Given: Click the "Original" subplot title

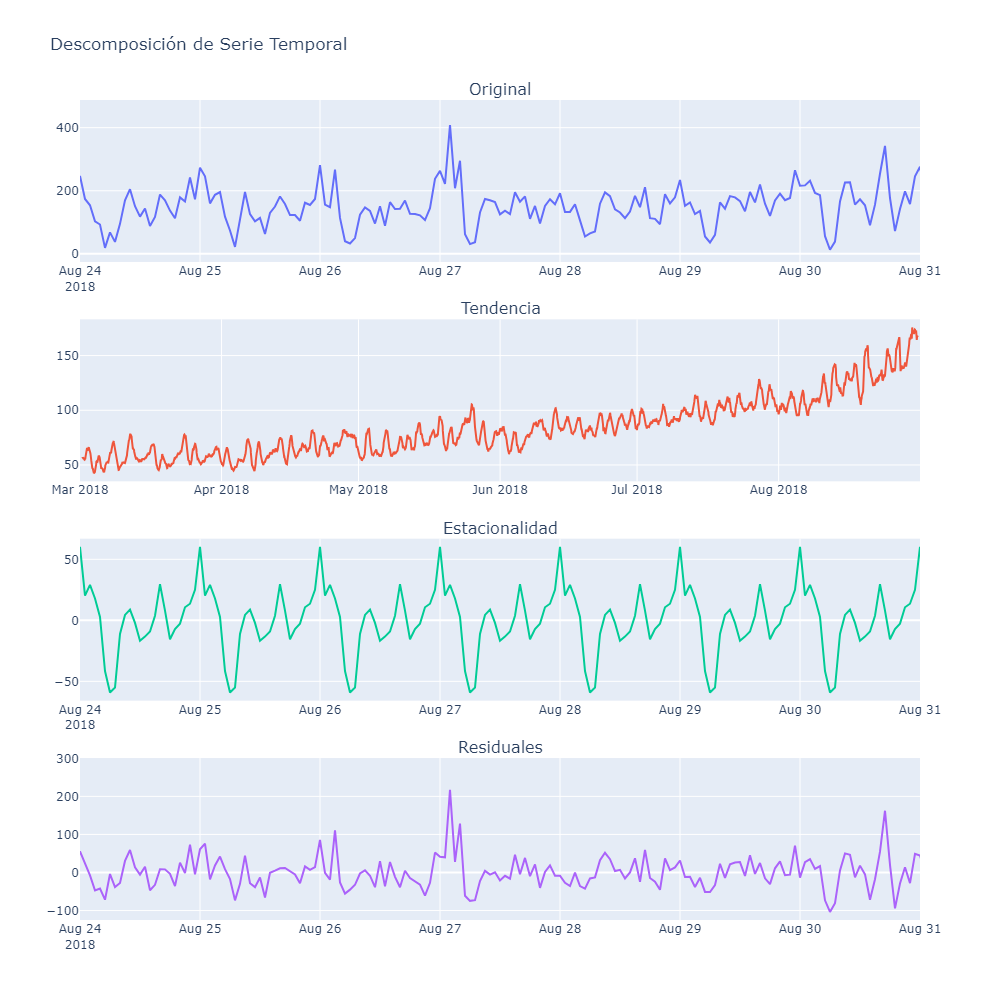Looking at the screenshot, I should point(500,90).
